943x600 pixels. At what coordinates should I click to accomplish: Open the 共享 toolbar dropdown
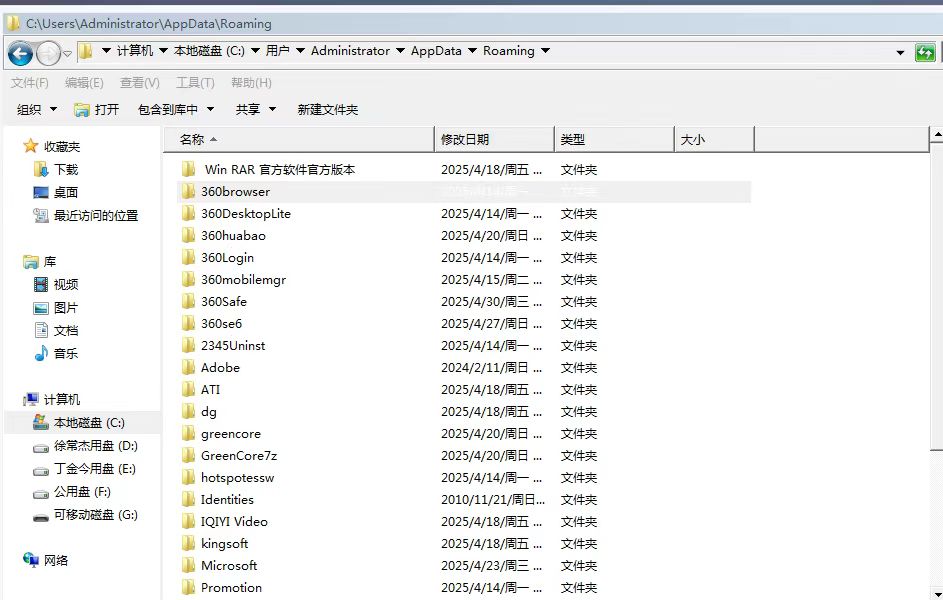[256, 109]
